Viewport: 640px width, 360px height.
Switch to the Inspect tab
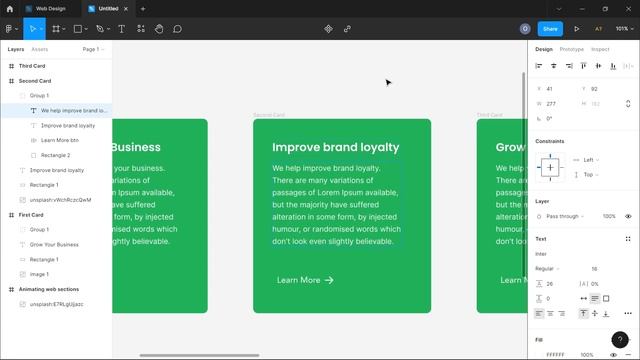[x=600, y=49]
